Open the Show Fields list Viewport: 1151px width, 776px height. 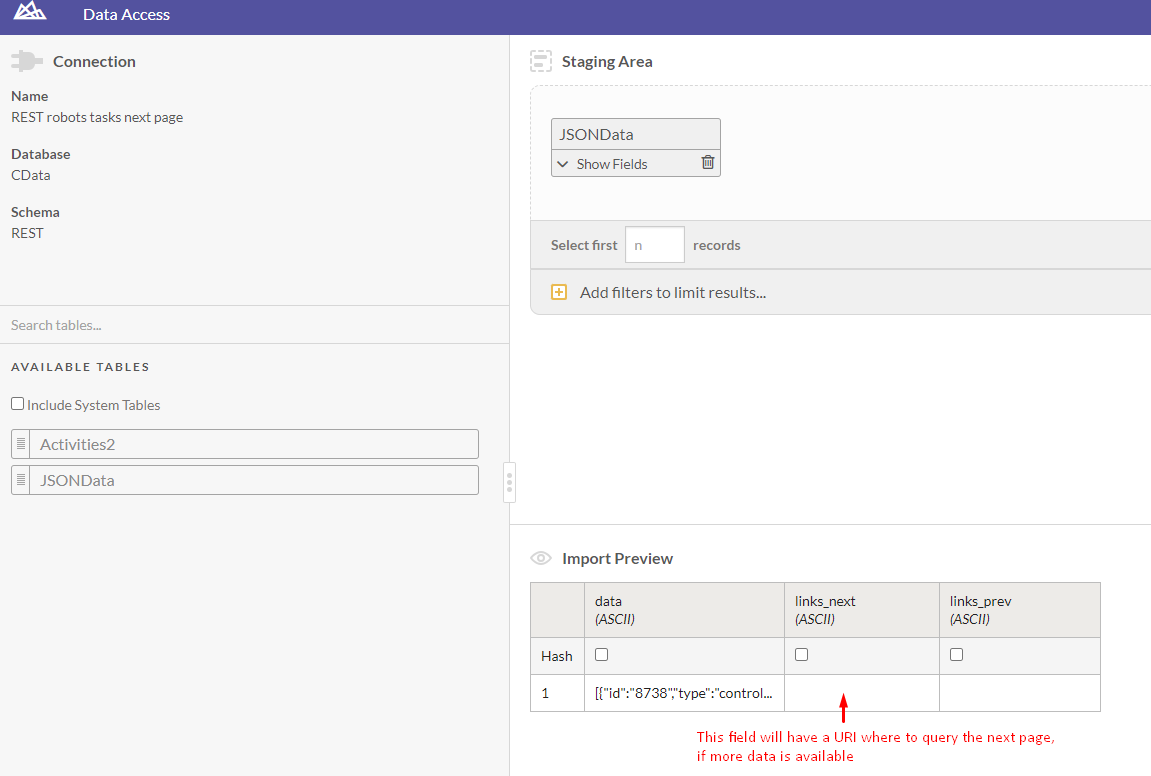pyautogui.click(x=610, y=162)
